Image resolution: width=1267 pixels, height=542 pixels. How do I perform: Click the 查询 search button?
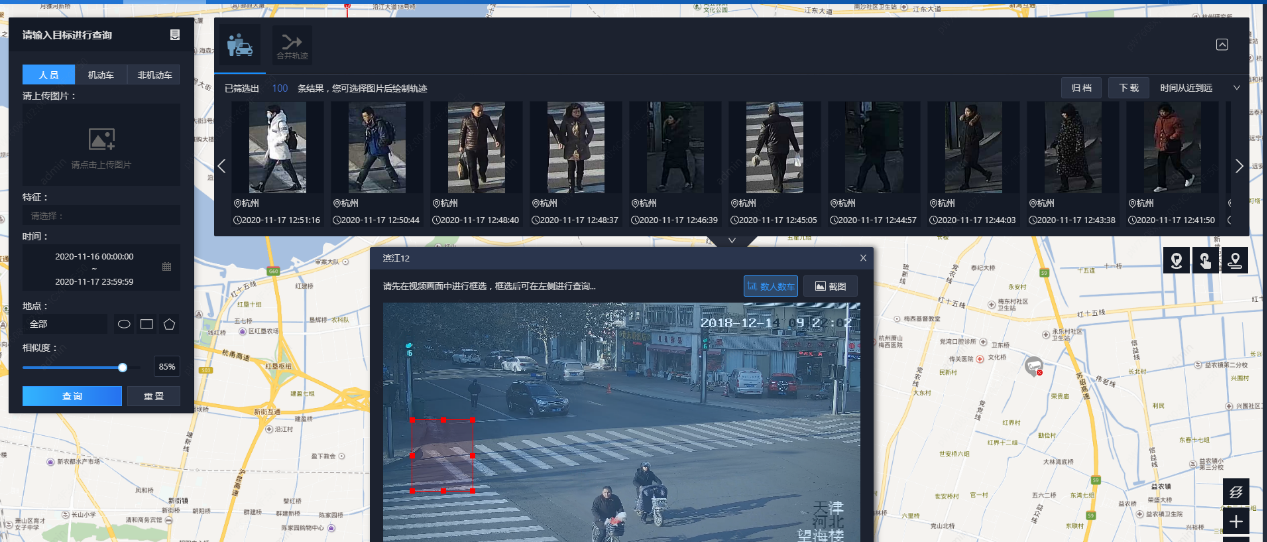[x=72, y=396]
